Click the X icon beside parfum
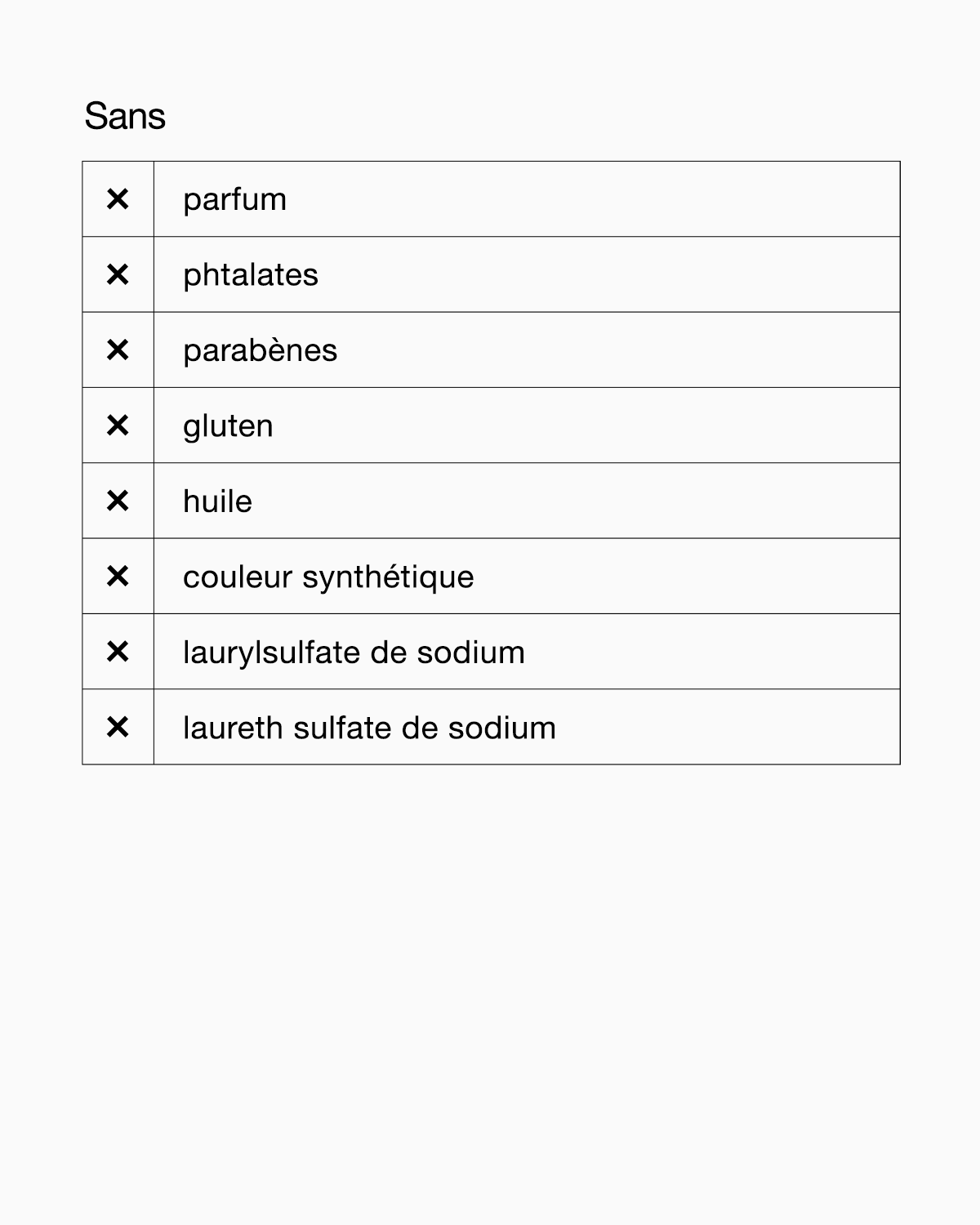 click(118, 199)
